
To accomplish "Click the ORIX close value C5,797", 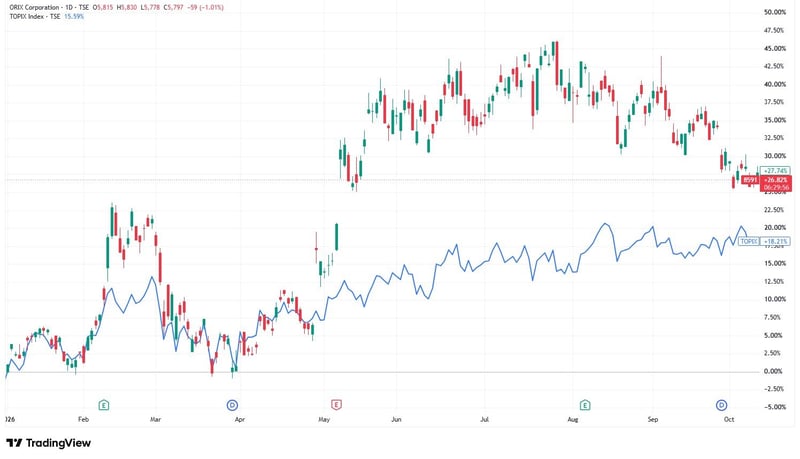I will coord(173,8).
